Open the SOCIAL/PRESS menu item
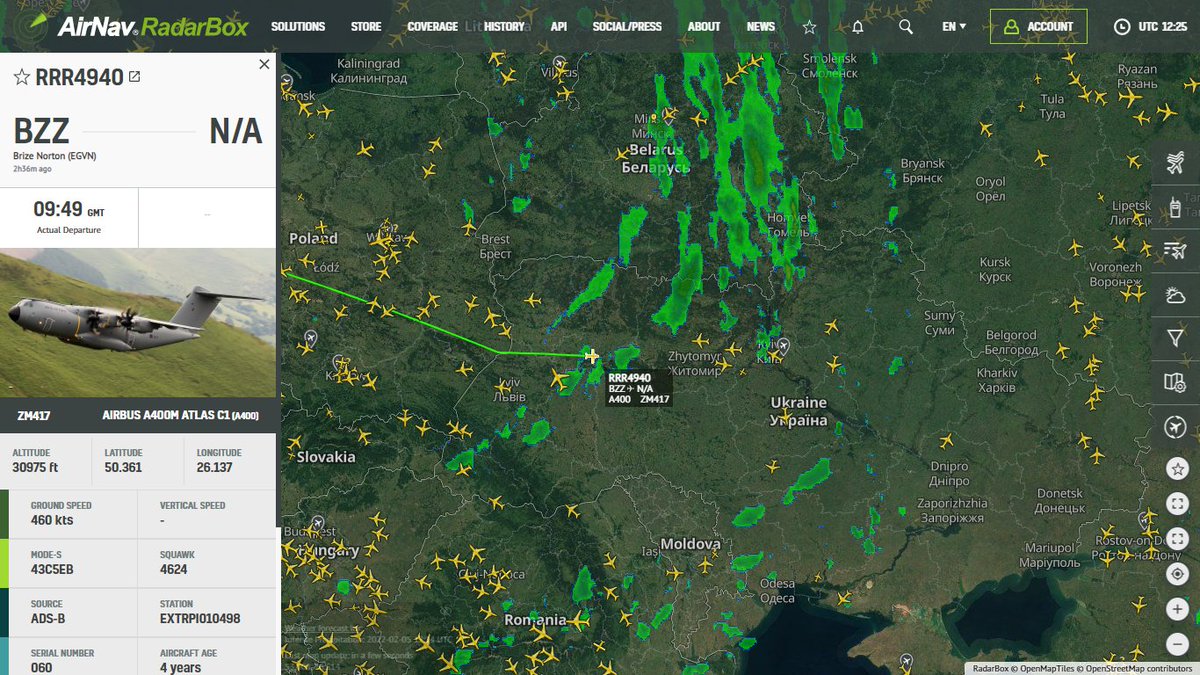This screenshot has width=1200, height=675. click(x=627, y=27)
